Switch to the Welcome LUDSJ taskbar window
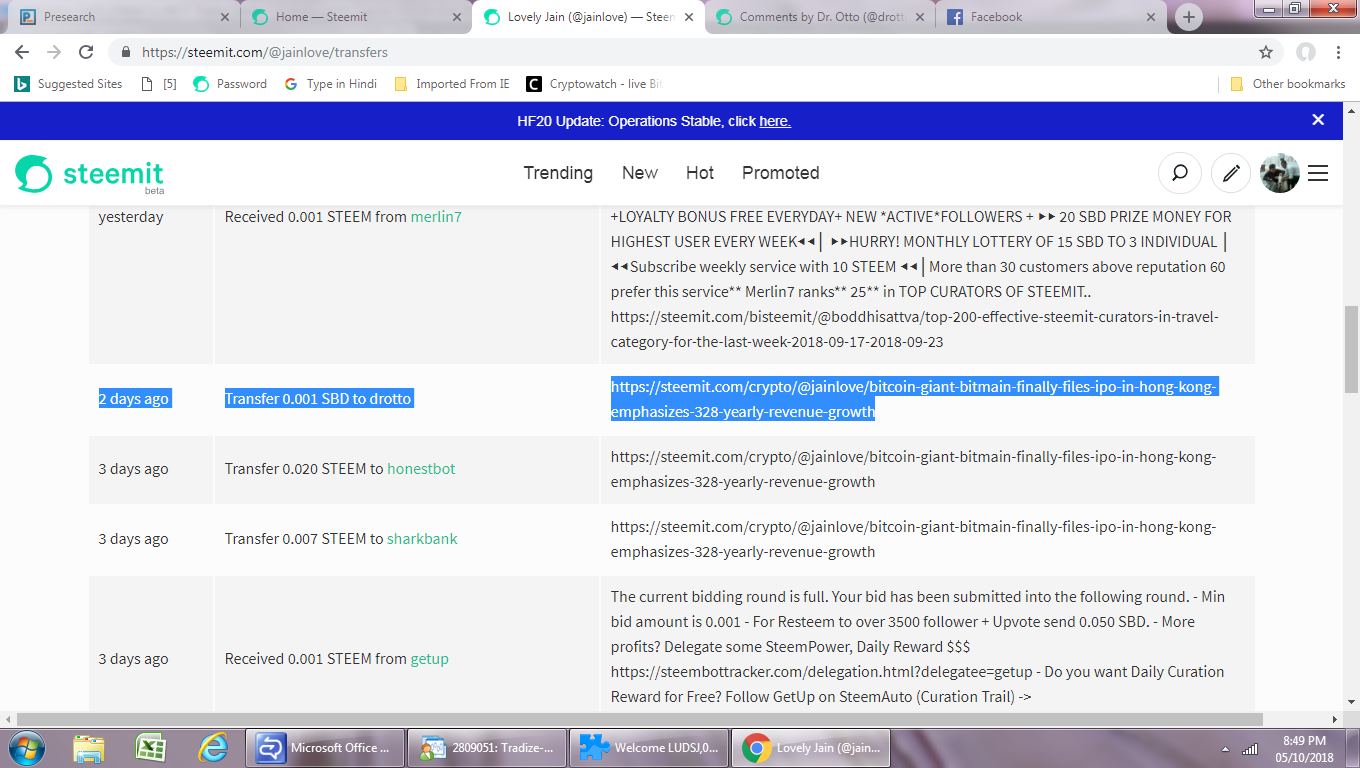 649,748
